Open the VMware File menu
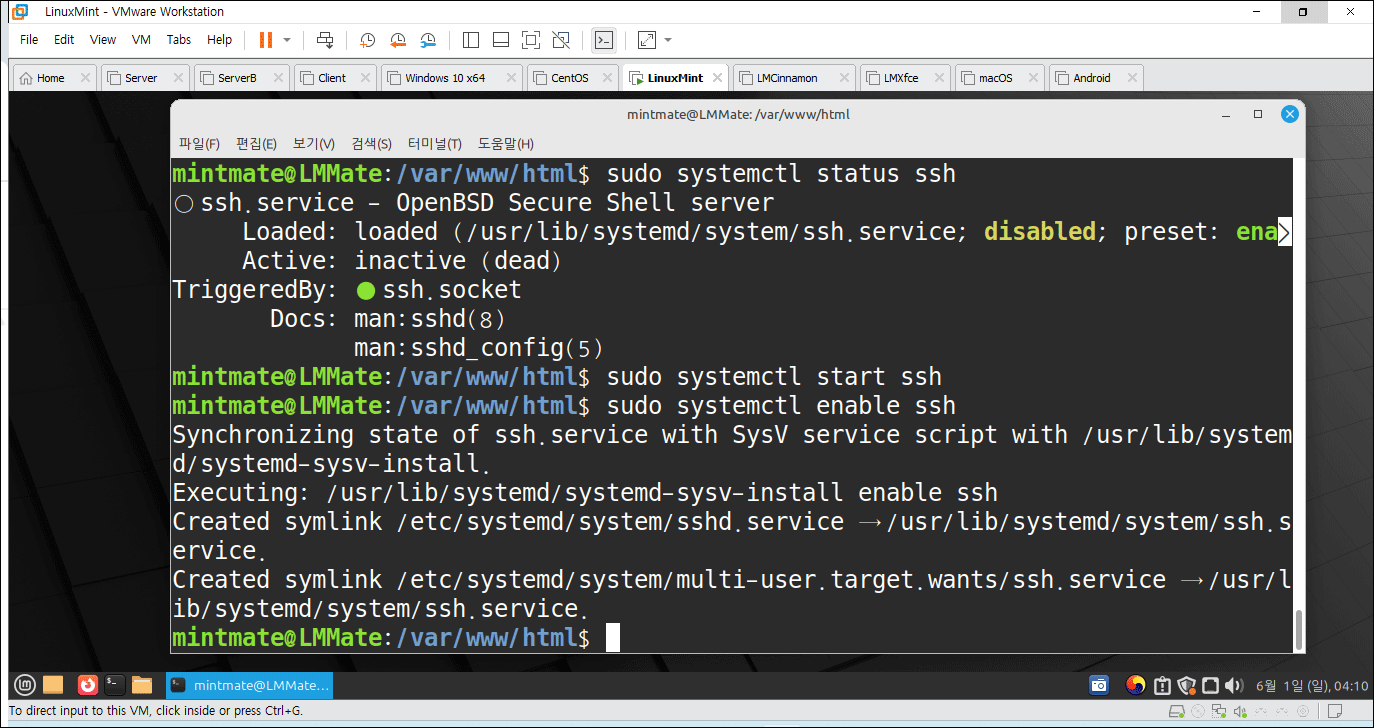The width and height of the screenshot is (1374, 728). (29, 40)
